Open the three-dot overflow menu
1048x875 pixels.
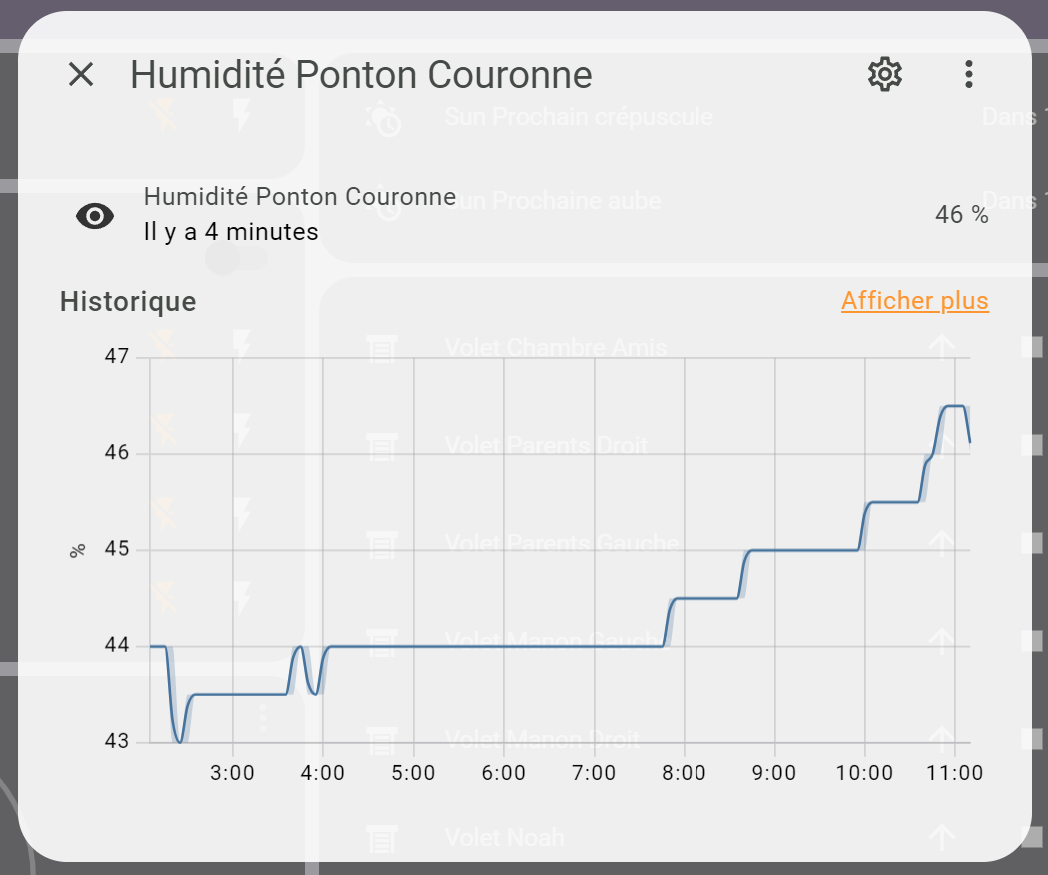(968, 74)
